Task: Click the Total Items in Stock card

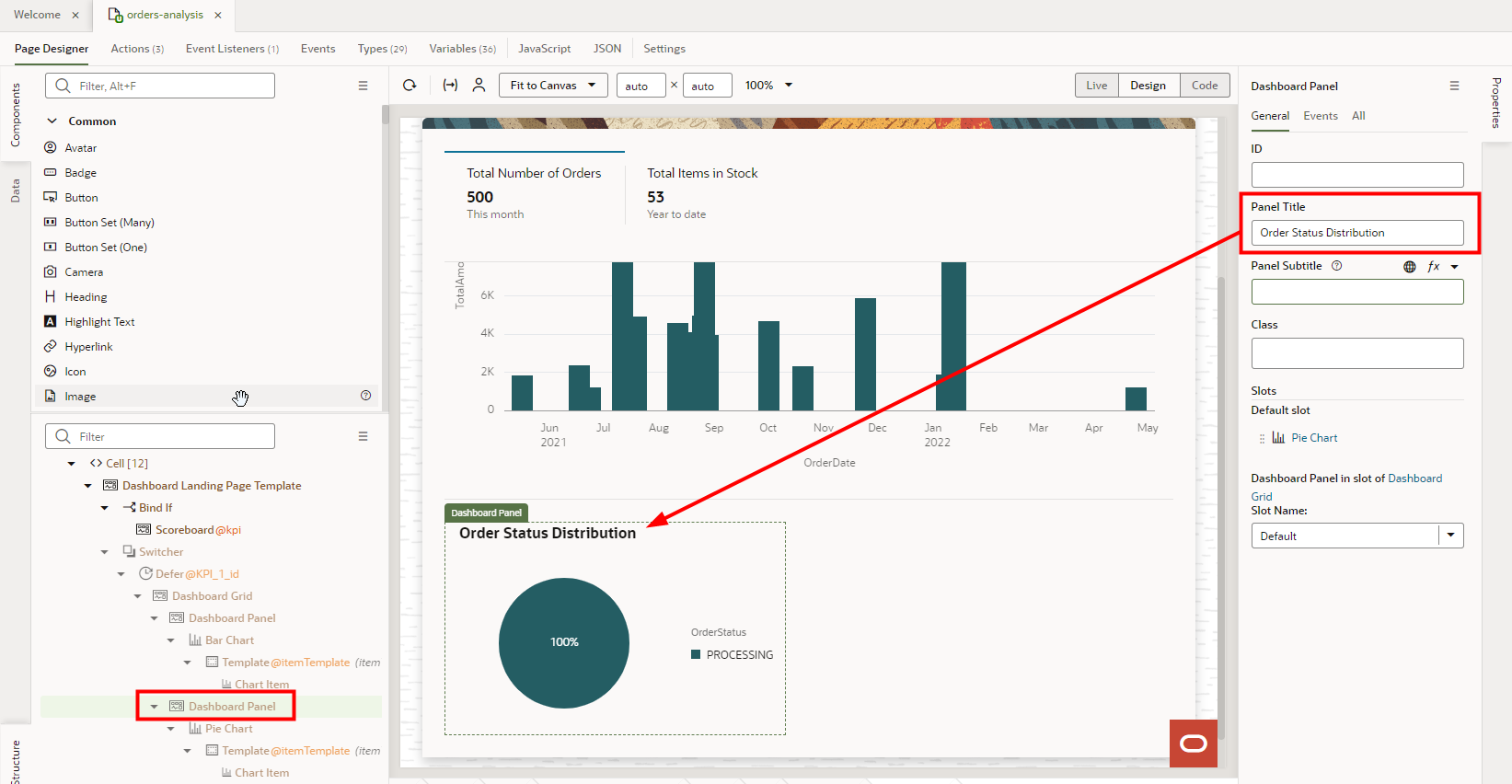Action: [x=702, y=193]
